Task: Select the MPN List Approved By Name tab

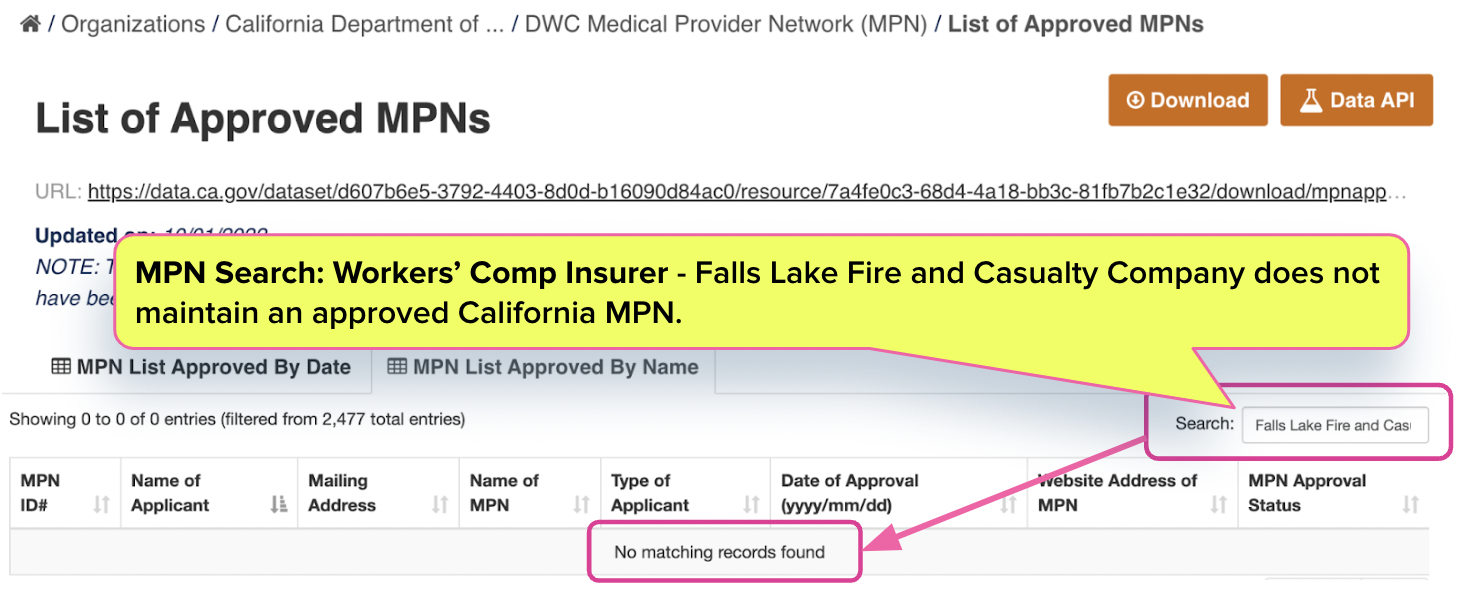Action: [x=543, y=367]
